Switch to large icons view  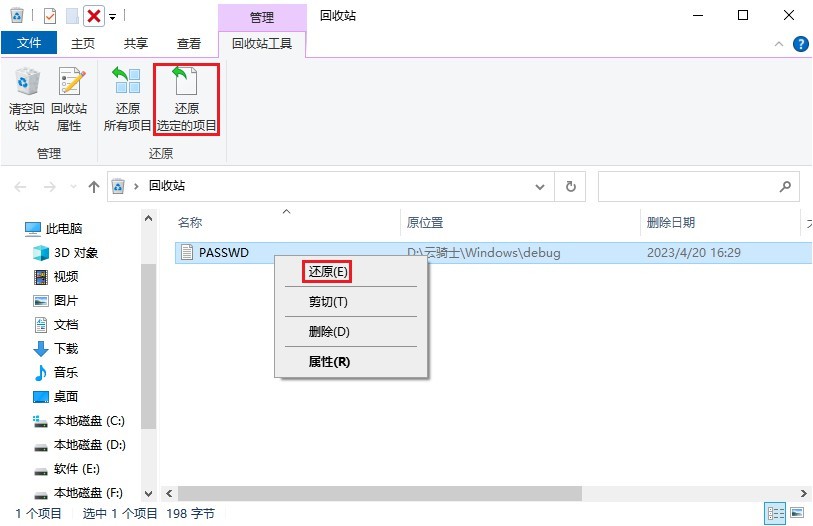click(797, 513)
